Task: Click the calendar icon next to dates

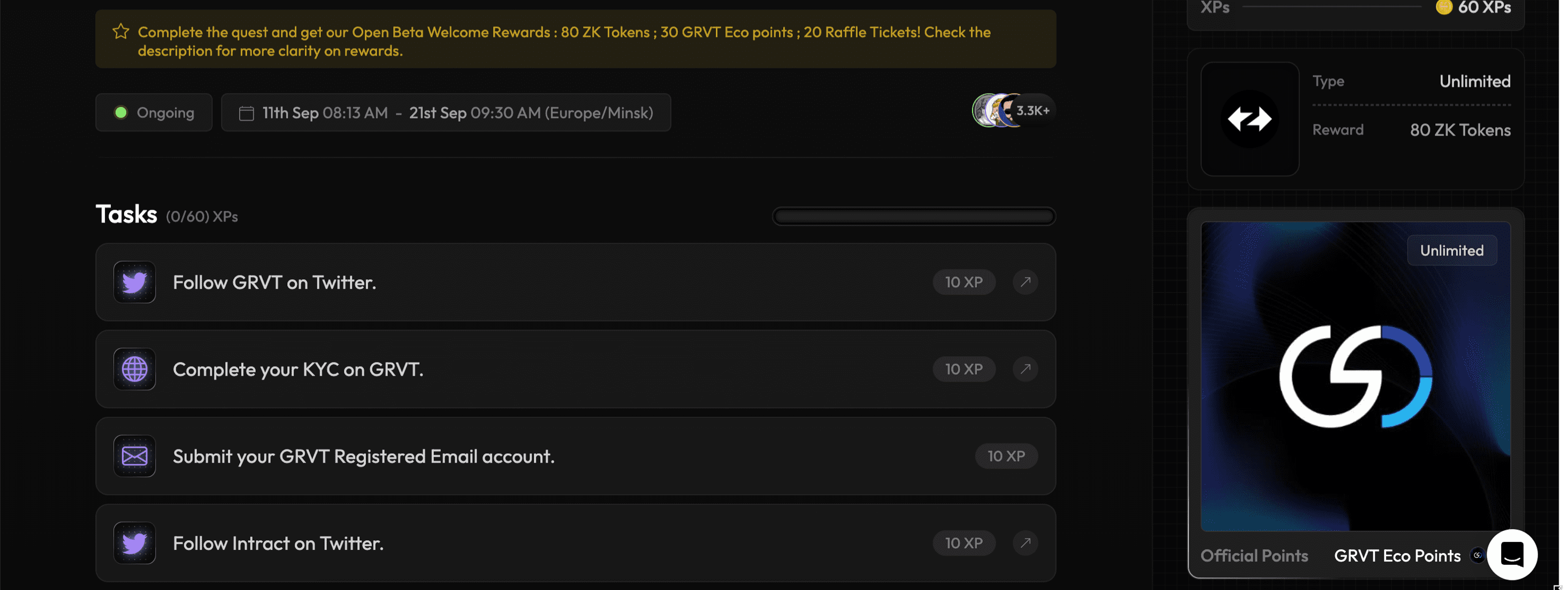Action: [247, 113]
